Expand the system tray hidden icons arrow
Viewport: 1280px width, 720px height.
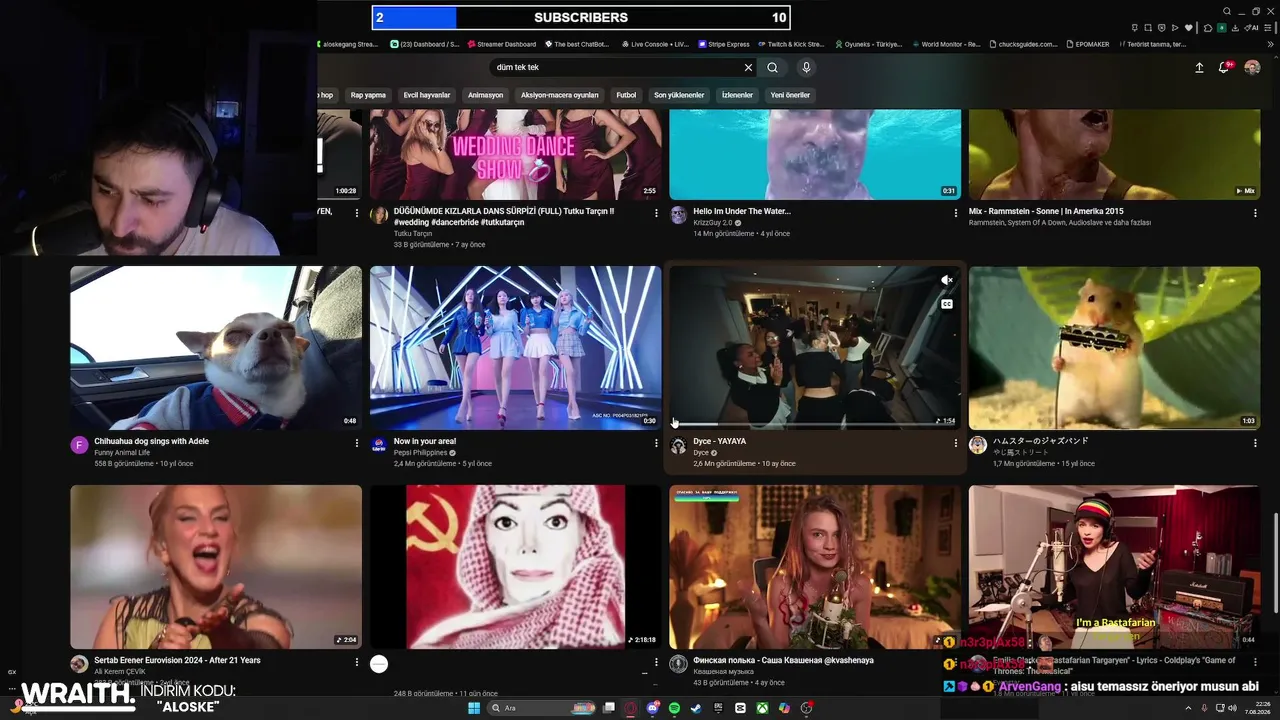coord(1188,708)
